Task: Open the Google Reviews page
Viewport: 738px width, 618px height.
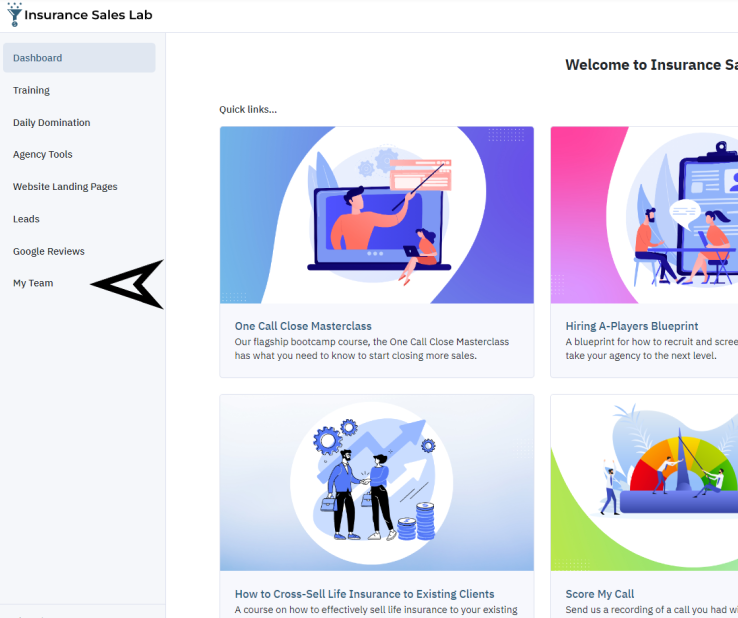Action: coord(48,251)
